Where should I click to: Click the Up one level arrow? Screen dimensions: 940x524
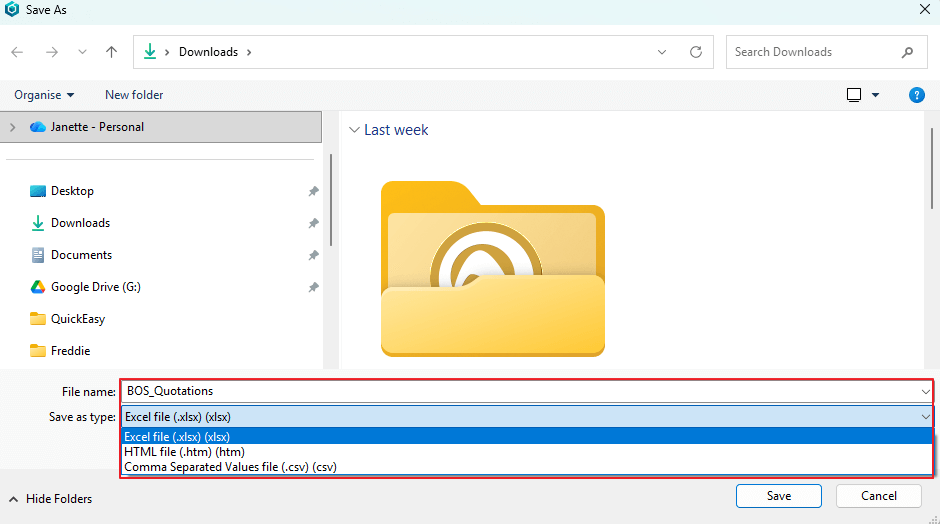(111, 52)
